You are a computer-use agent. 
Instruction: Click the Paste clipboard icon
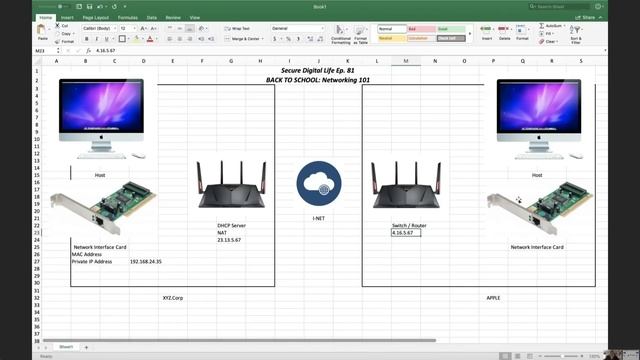(x=41, y=29)
